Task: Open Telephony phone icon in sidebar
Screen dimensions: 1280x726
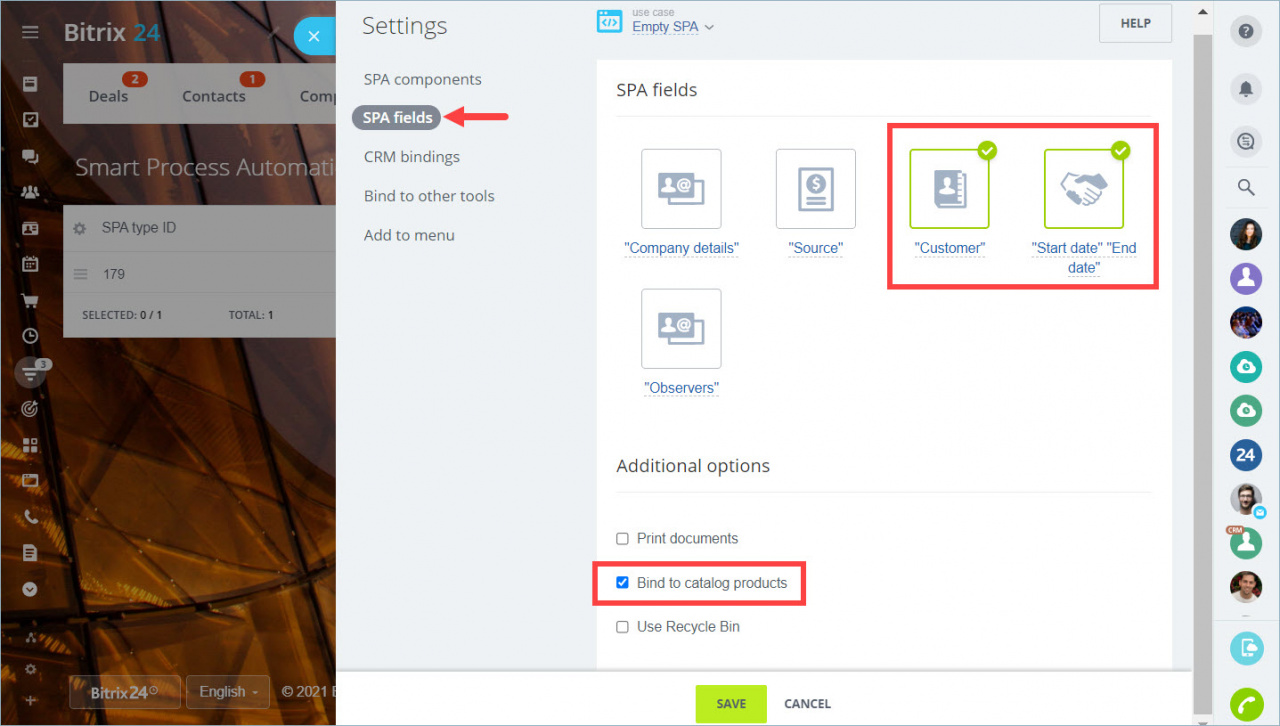Action: click(30, 517)
